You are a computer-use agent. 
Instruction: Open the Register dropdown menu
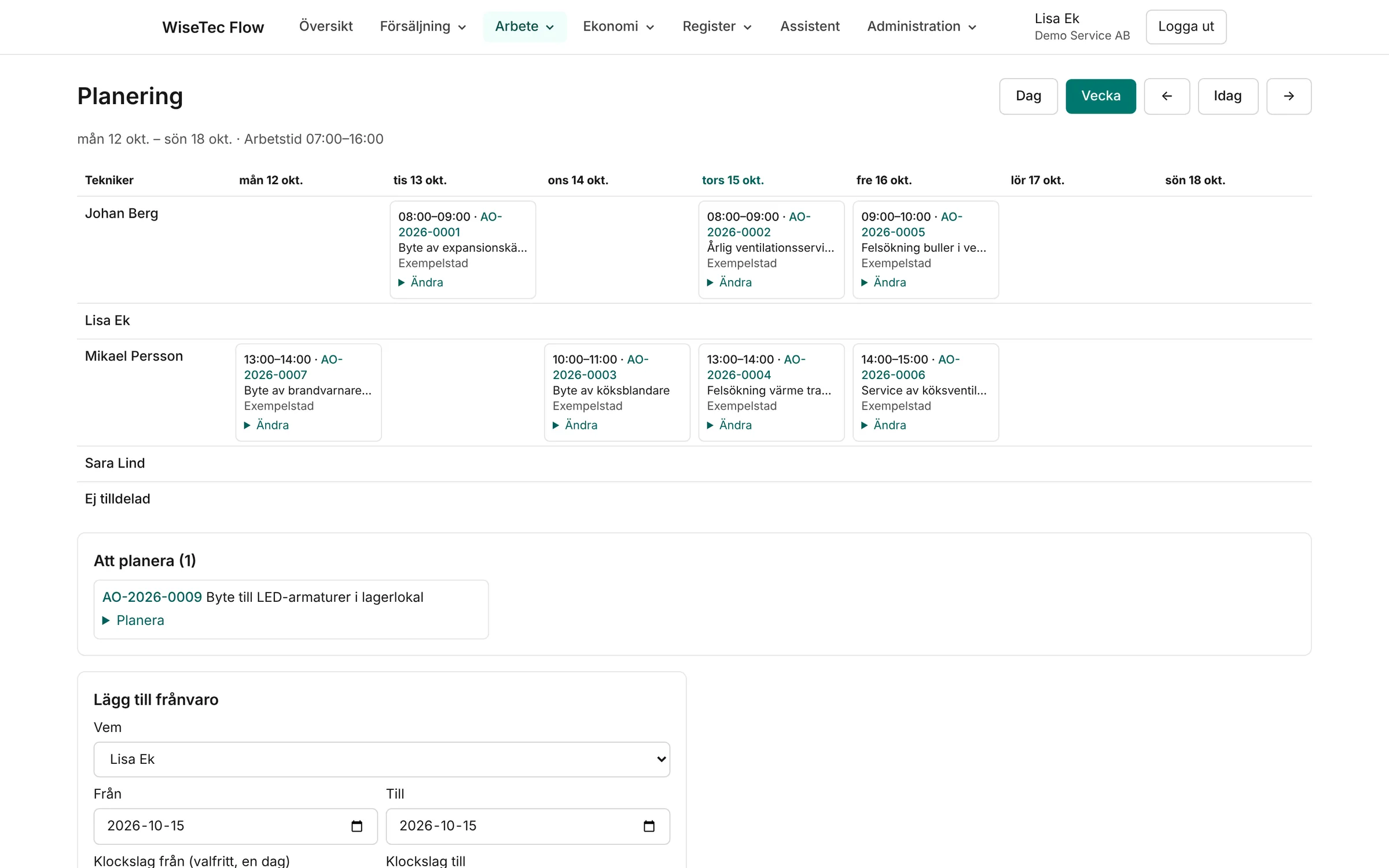pyautogui.click(x=716, y=27)
